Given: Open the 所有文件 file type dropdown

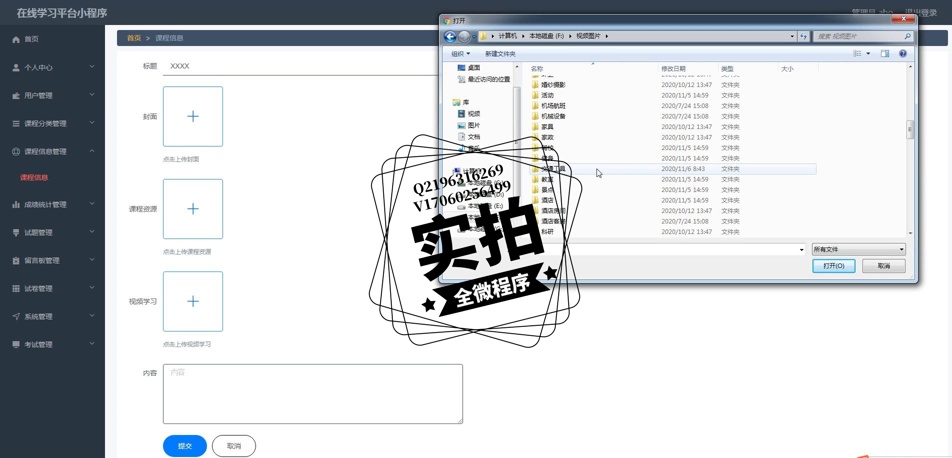Looking at the screenshot, I should [x=858, y=250].
